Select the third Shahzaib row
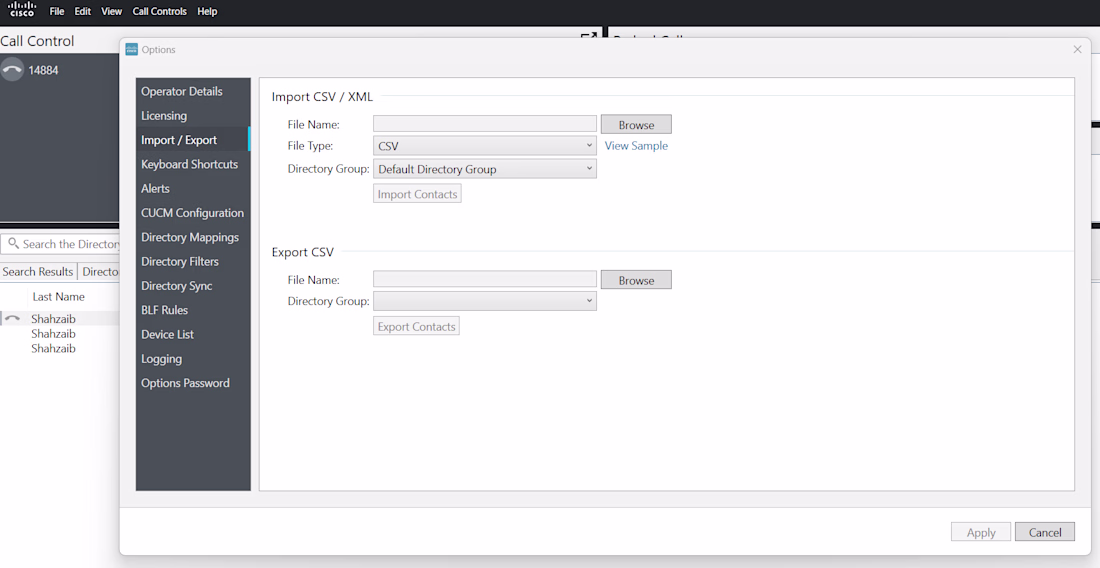This screenshot has width=1100, height=568. [60, 349]
